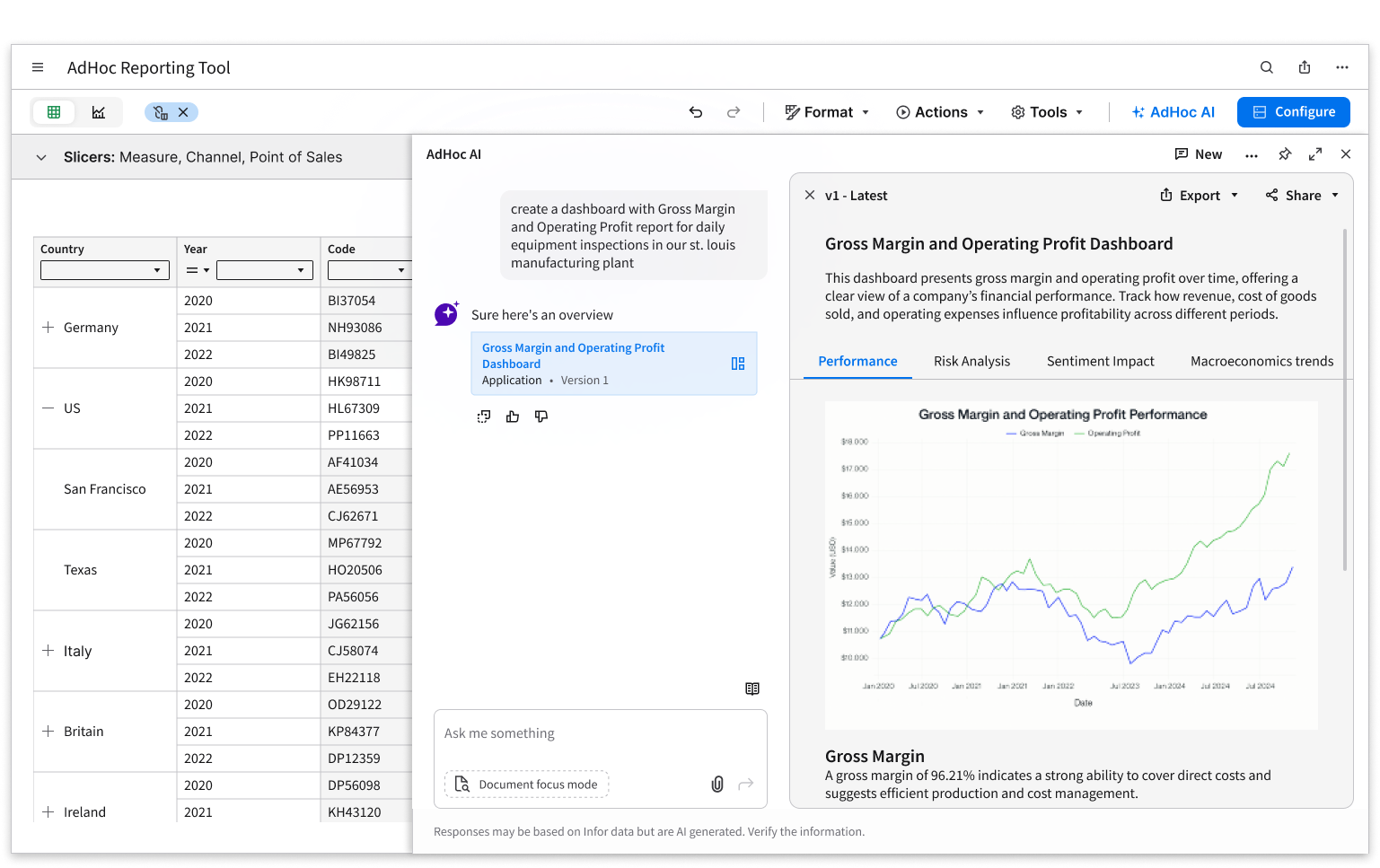Click the paperclip attach icon
This screenshot has width=1380, height=868.
coord(717,785)
